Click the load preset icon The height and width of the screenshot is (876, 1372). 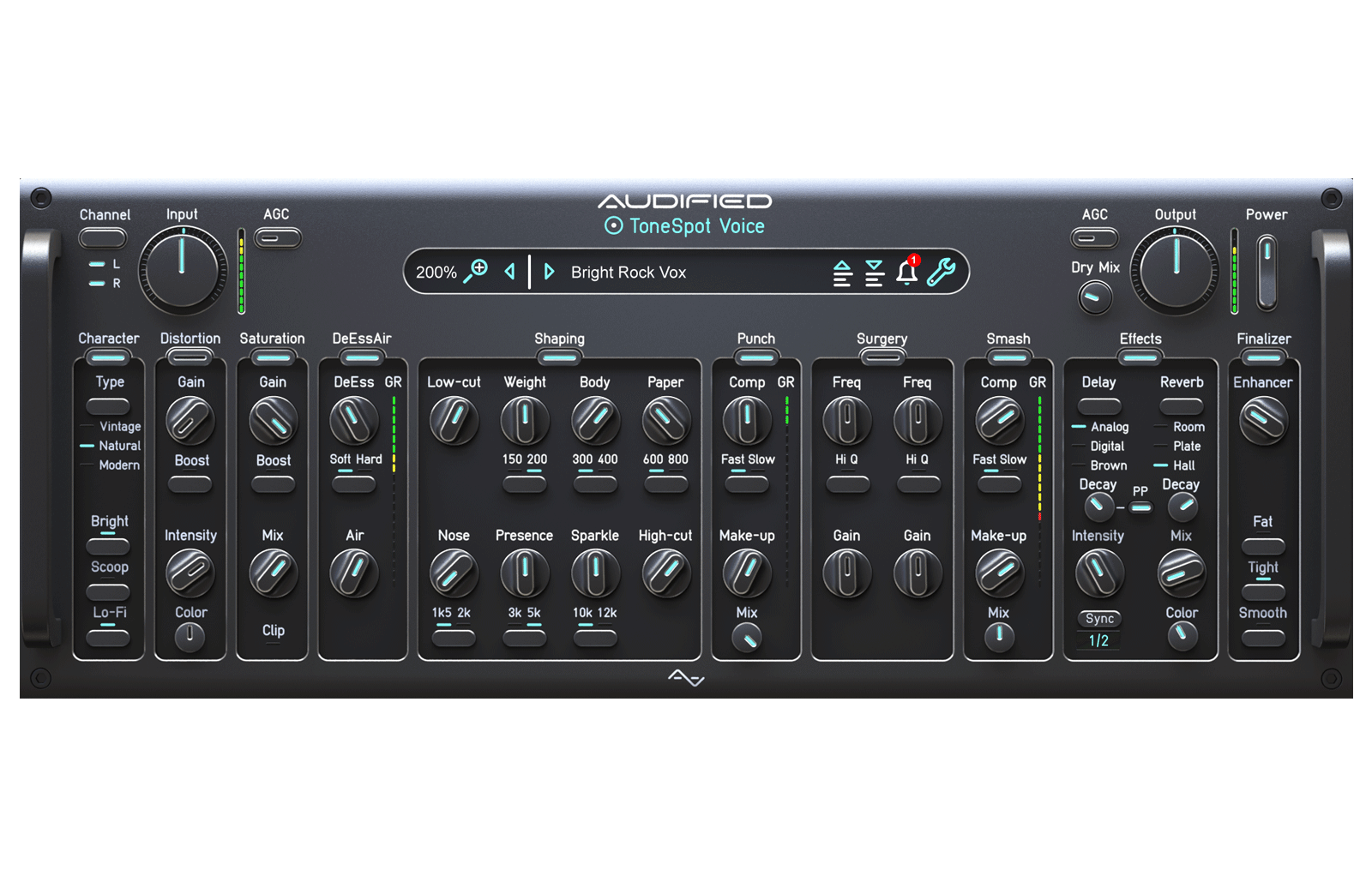(842, 273)
